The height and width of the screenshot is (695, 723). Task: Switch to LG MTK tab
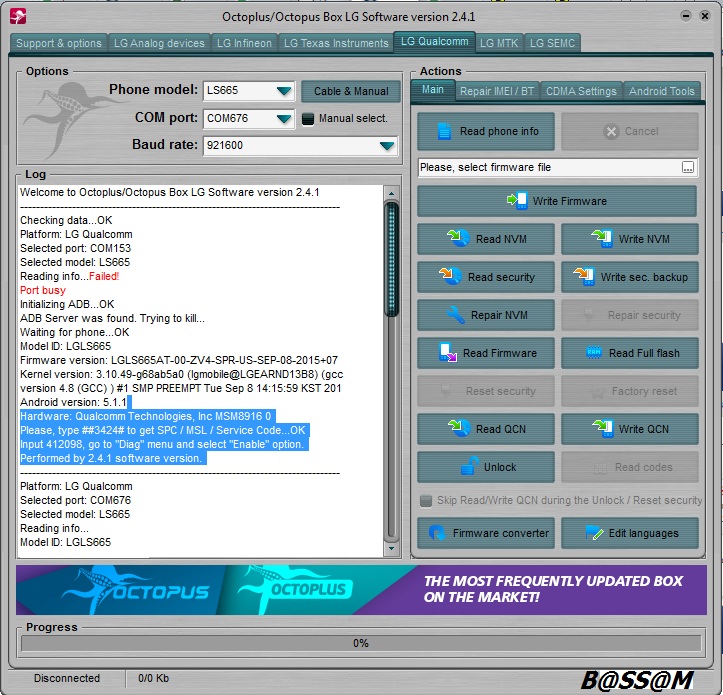point(499,43)
